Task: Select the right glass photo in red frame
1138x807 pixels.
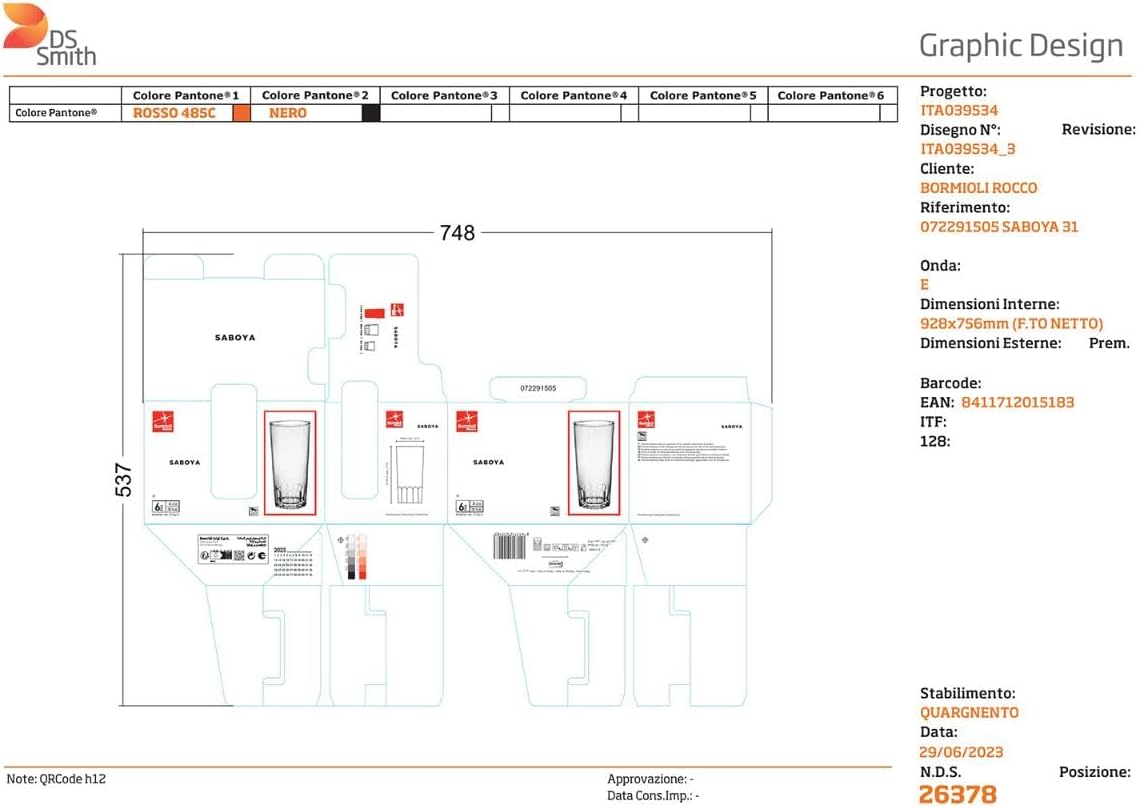Action: point(594,462)
